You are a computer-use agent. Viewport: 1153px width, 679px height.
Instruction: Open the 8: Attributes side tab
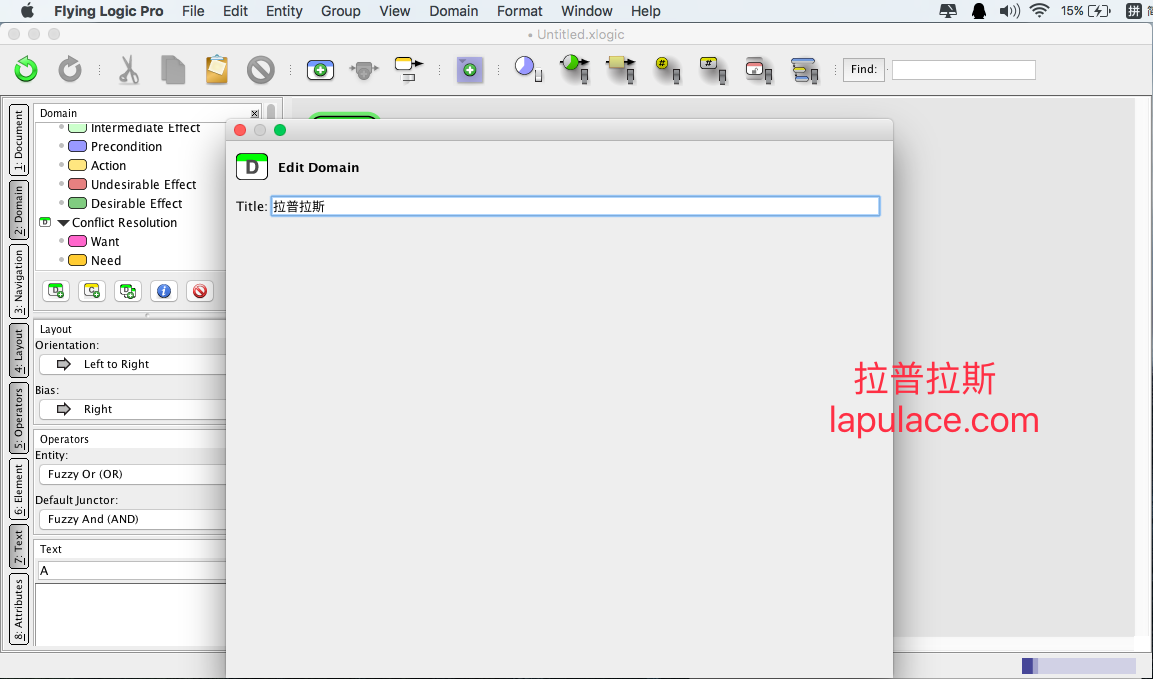coord(19,609)
